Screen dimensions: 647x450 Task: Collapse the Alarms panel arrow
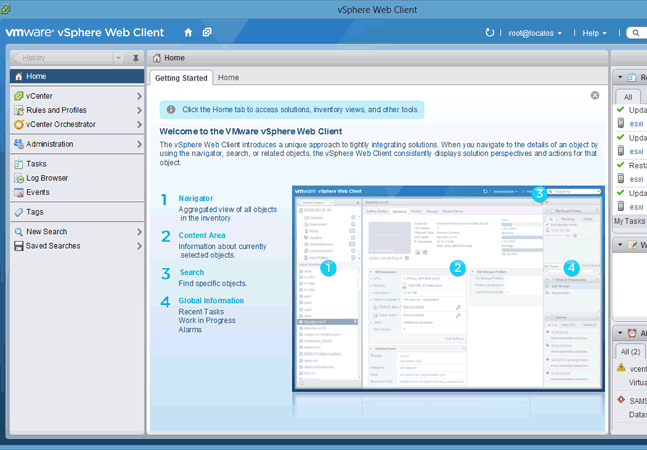click(620, 333)
